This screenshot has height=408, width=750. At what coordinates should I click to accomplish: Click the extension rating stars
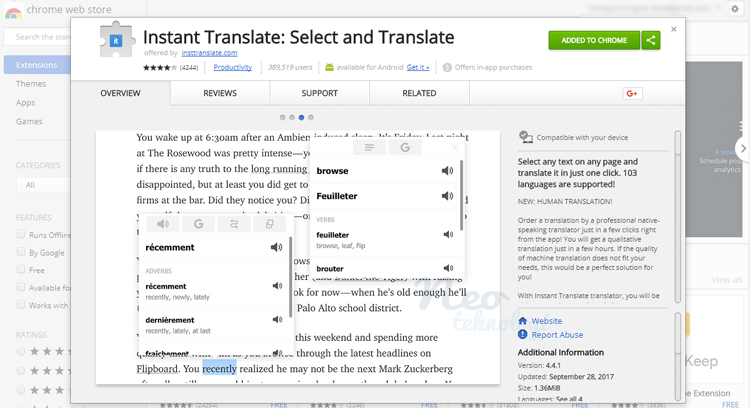(160, 67)
